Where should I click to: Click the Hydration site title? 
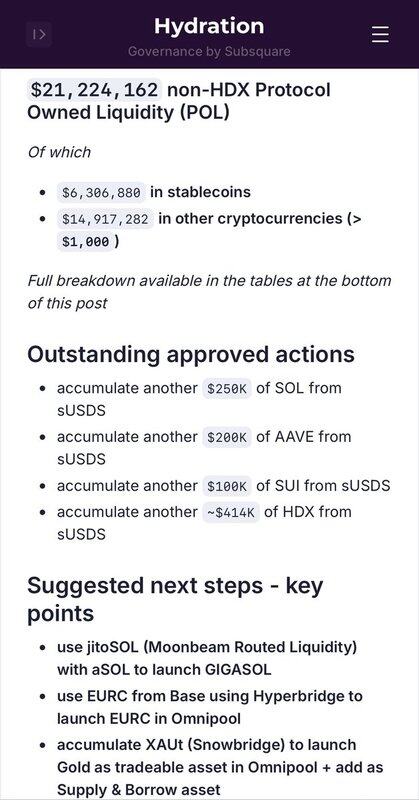point(209,26)
